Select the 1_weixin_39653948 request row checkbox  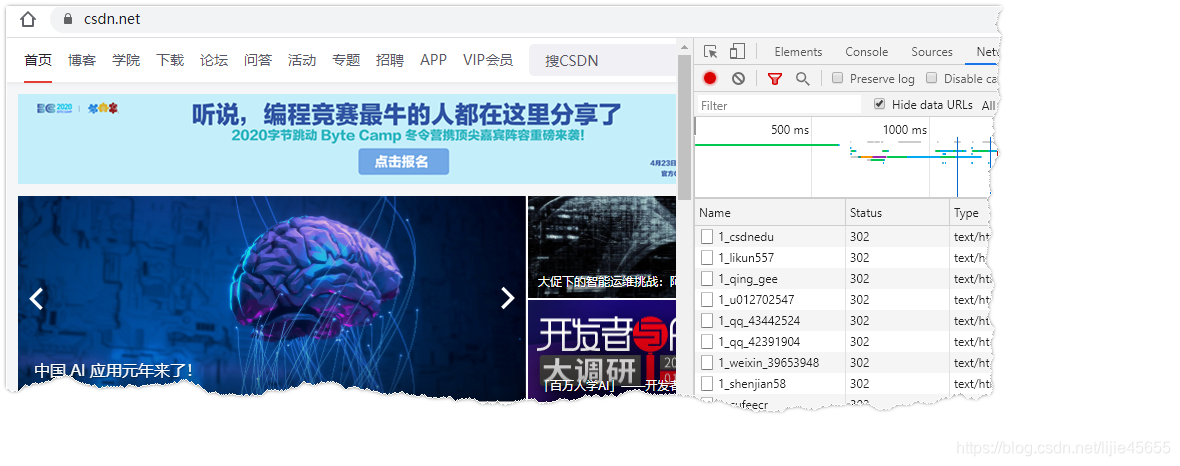(x=707, y=363)
